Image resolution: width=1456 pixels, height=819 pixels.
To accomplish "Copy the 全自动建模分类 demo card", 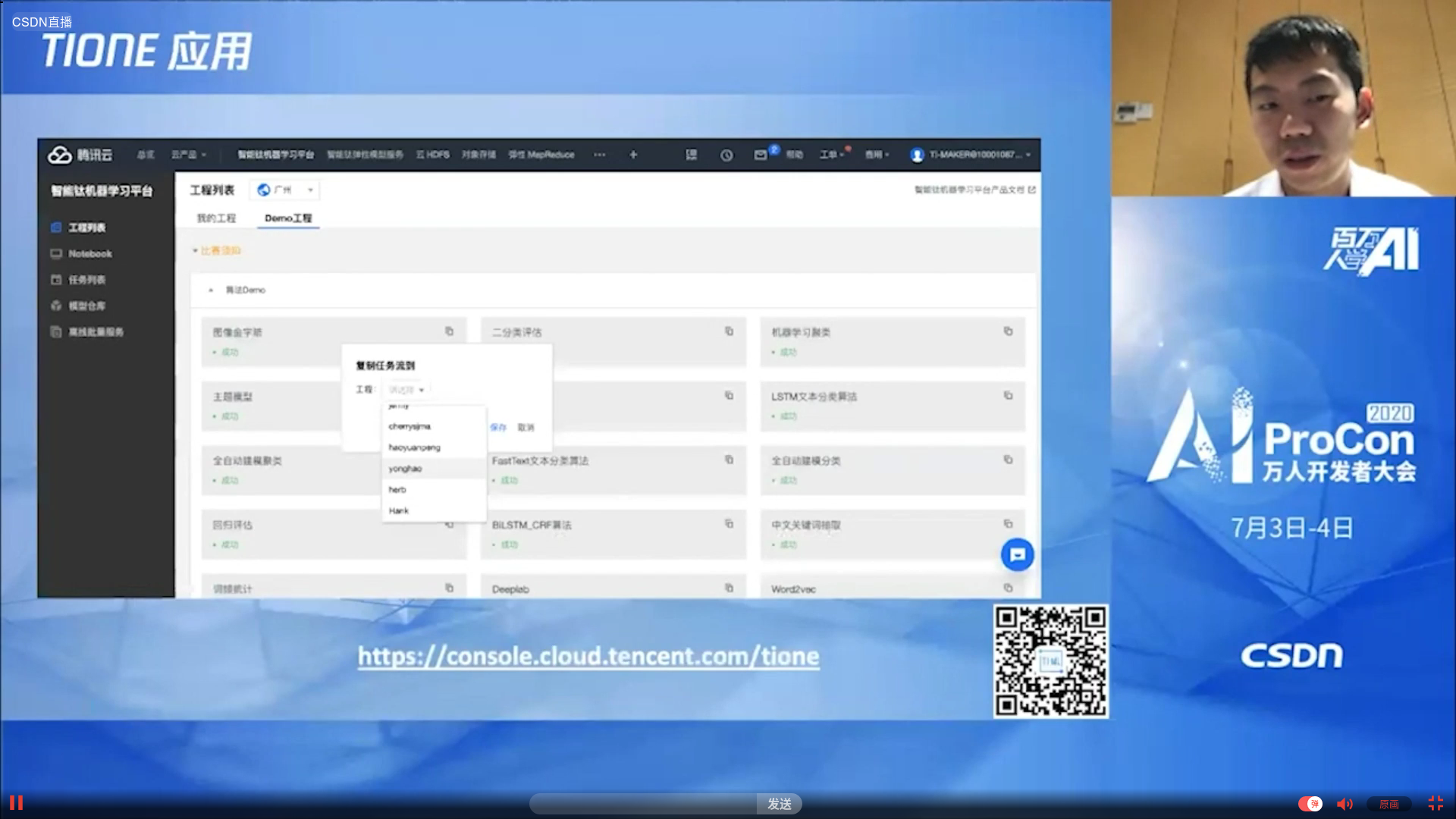I will pyautogui.click(x=1008, y=460).
